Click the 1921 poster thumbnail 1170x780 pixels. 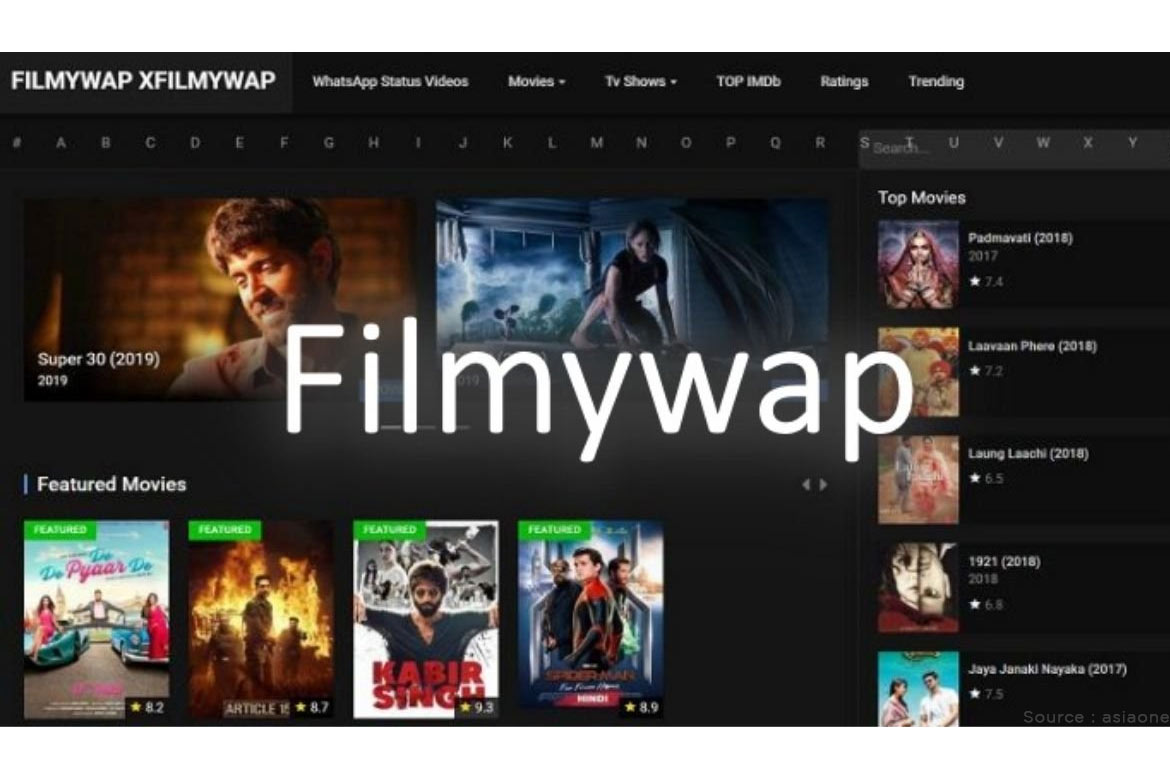coord(918,587)
